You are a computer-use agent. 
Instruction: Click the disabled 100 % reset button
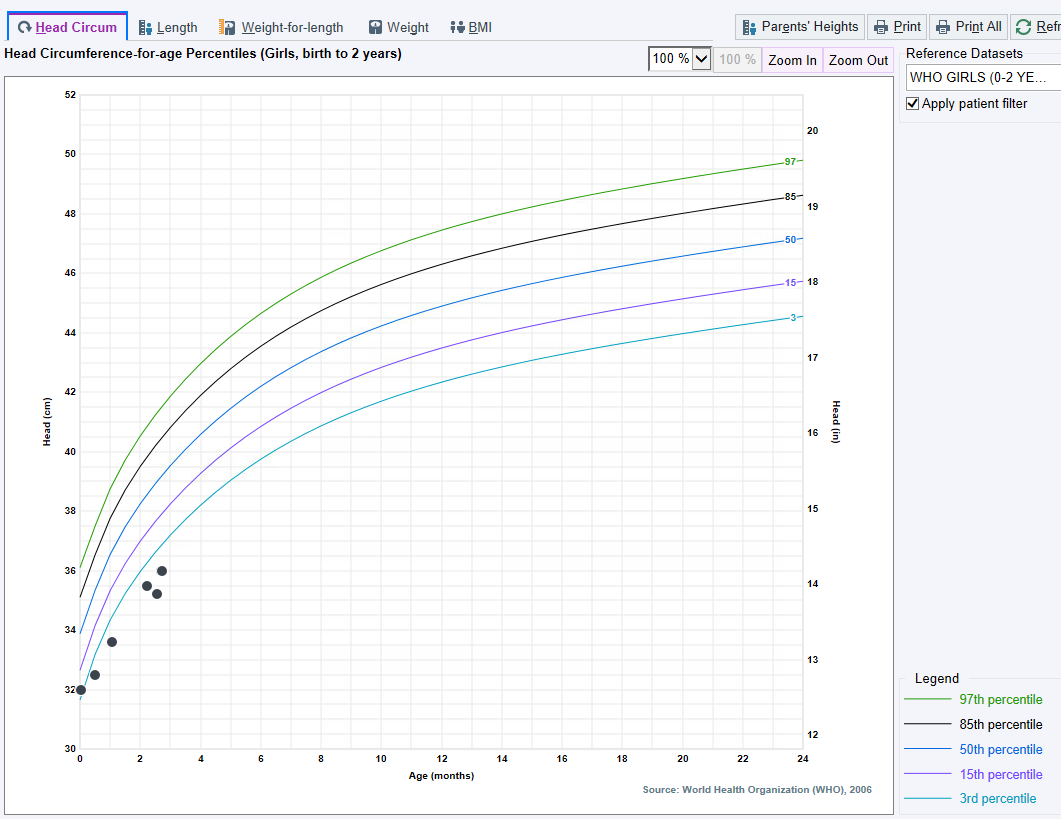pos(738,60)
